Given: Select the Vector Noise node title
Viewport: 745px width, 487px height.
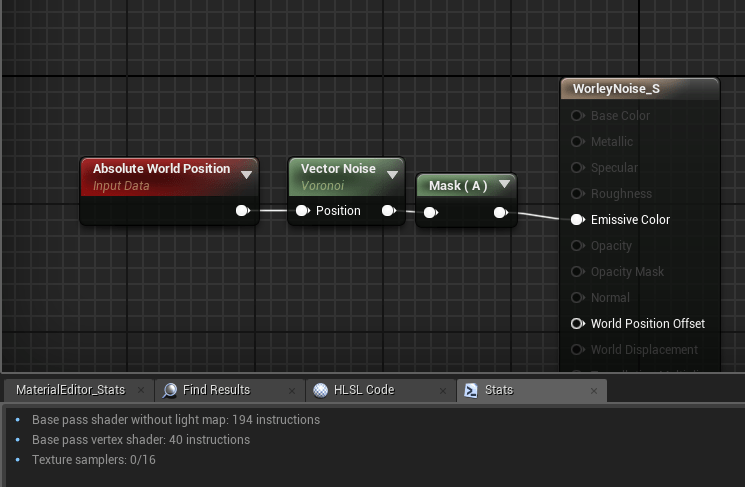Looking at the screenshot, I should (x=338, y=169).
